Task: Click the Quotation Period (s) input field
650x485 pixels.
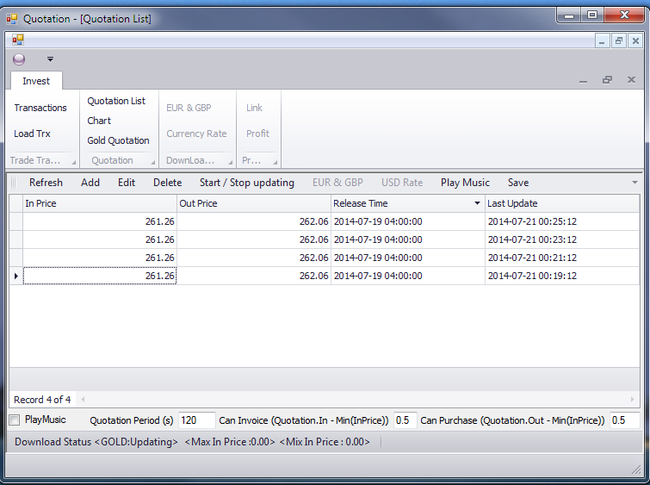Action: (x=197, y=420)
